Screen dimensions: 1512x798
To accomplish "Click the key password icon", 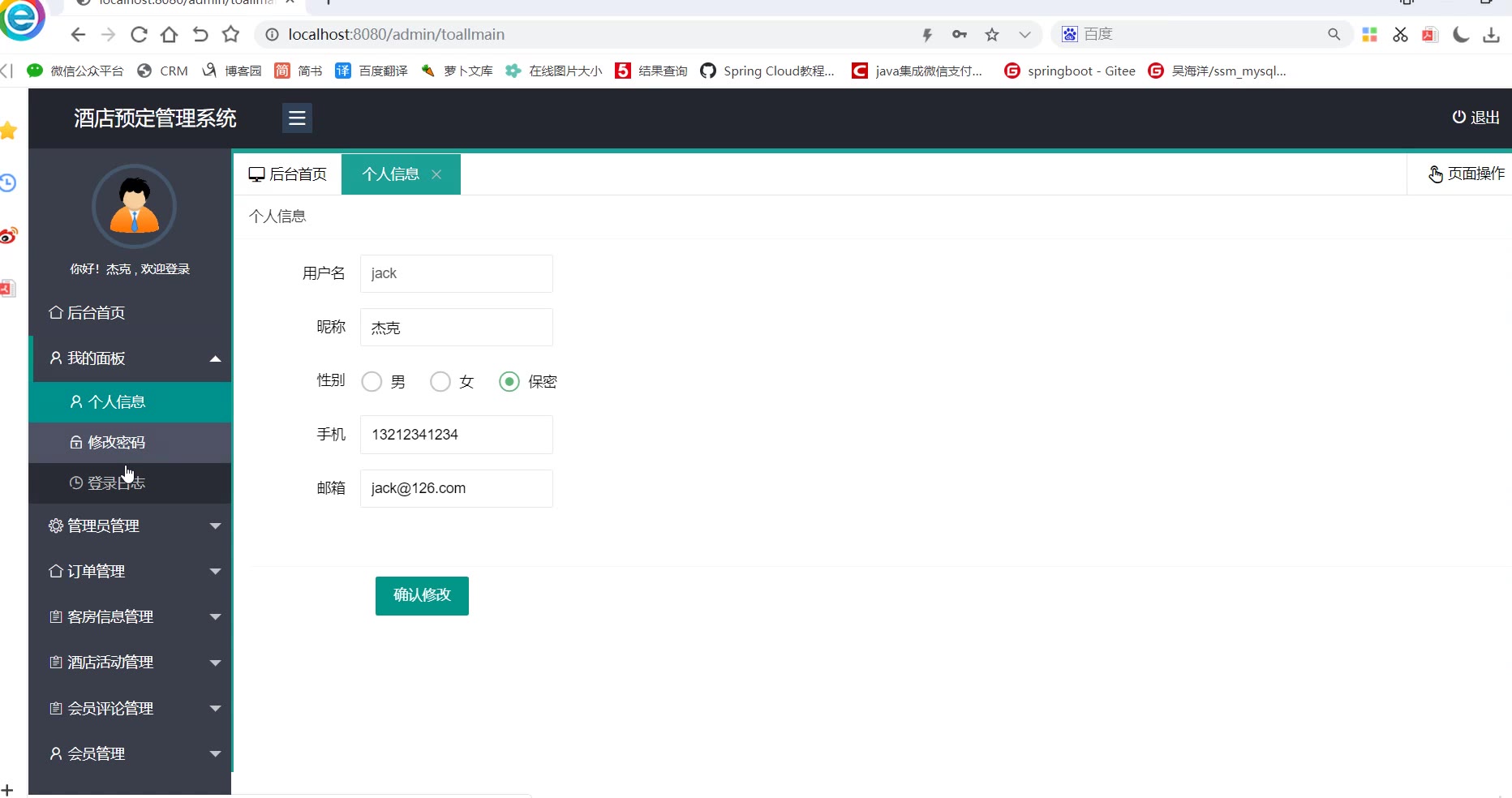I will pos(960,34).
